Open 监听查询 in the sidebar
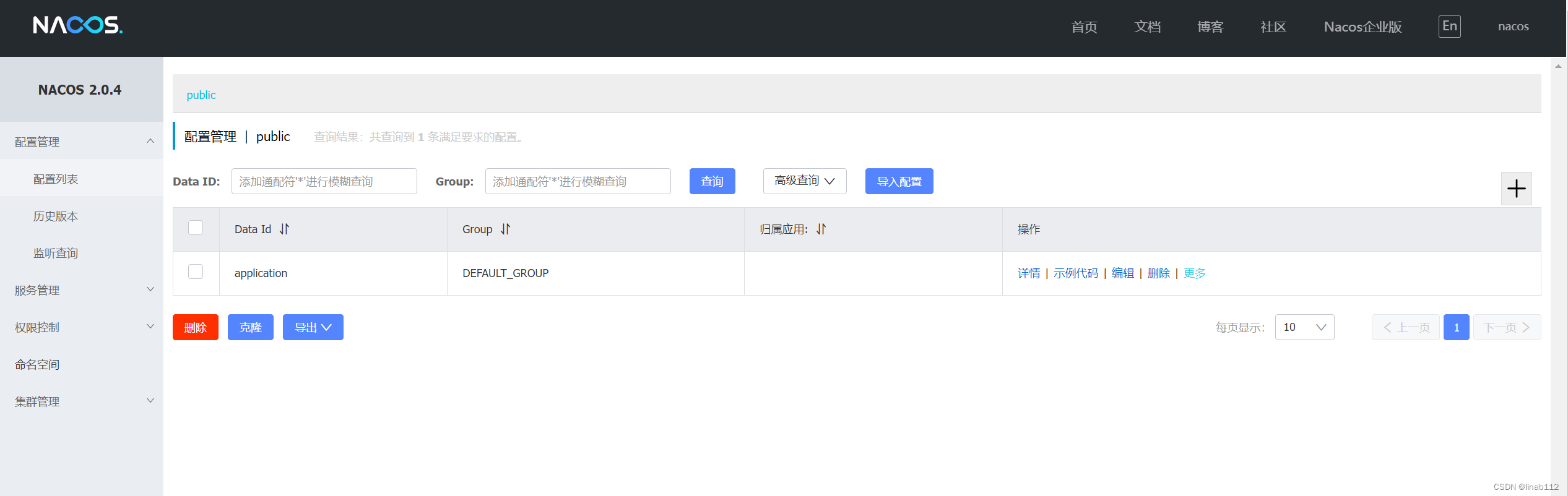Image resolution: width=1568 pixels, height=496 pixels. coord(82,253)
